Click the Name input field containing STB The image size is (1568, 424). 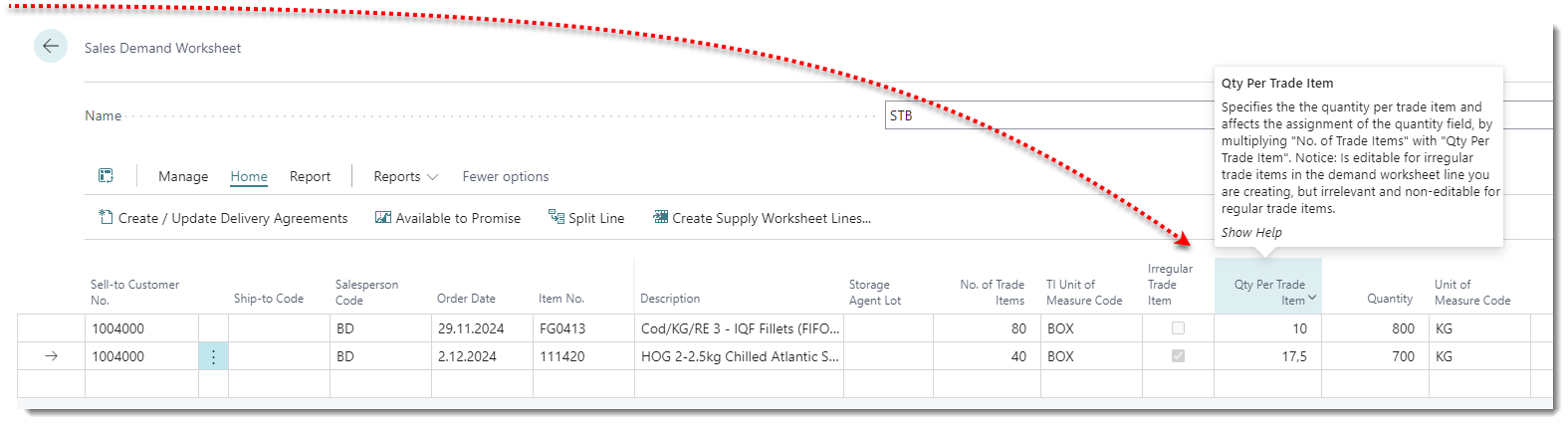(x=1045, y=115)
